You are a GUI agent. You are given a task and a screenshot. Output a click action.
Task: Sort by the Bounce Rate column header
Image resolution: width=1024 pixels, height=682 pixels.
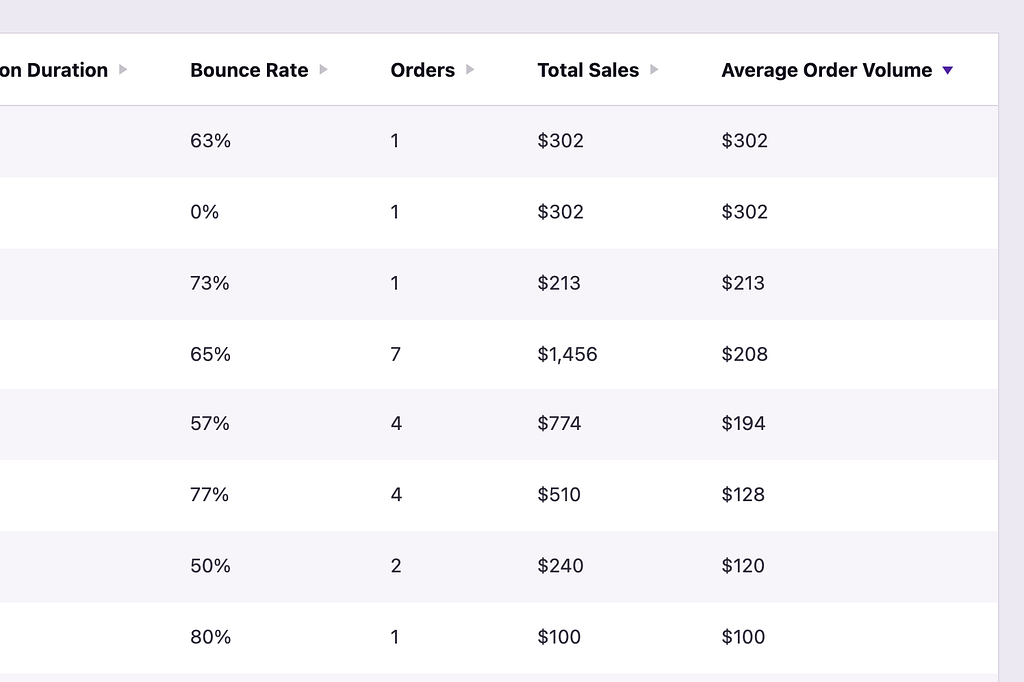(249, 70)
